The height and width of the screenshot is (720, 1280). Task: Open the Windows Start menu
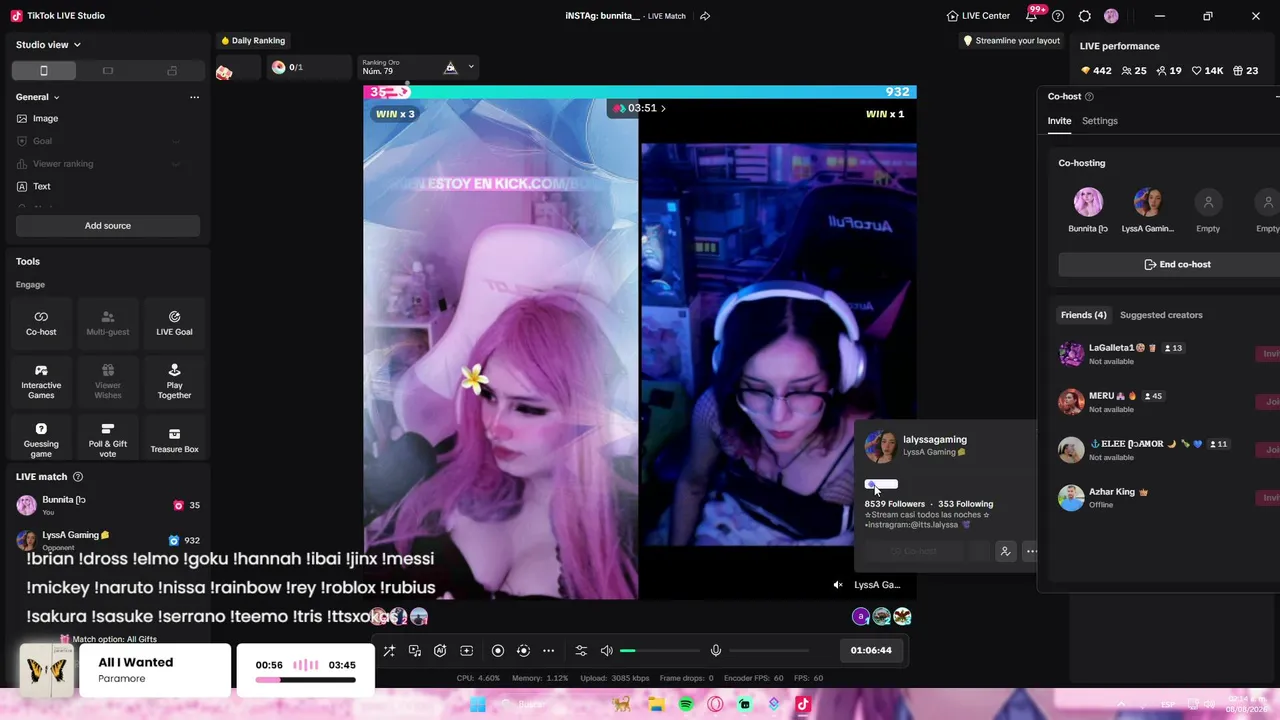click(x=478, y=704)
